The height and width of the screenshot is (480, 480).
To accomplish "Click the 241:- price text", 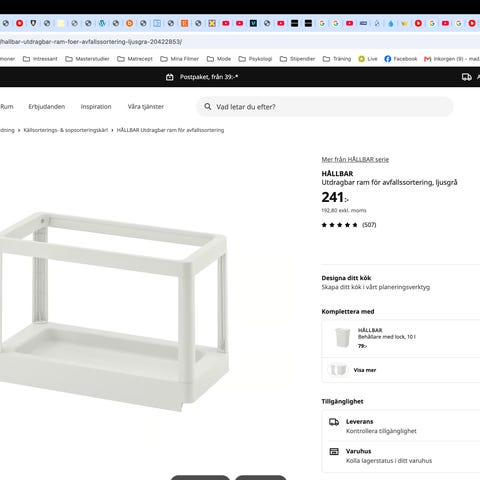I will click(x=335, y=197).
